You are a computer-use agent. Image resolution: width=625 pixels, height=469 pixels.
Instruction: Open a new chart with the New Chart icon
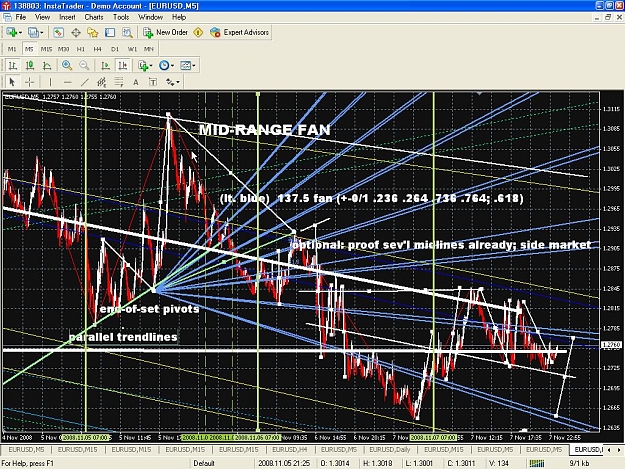click(11, 32)
